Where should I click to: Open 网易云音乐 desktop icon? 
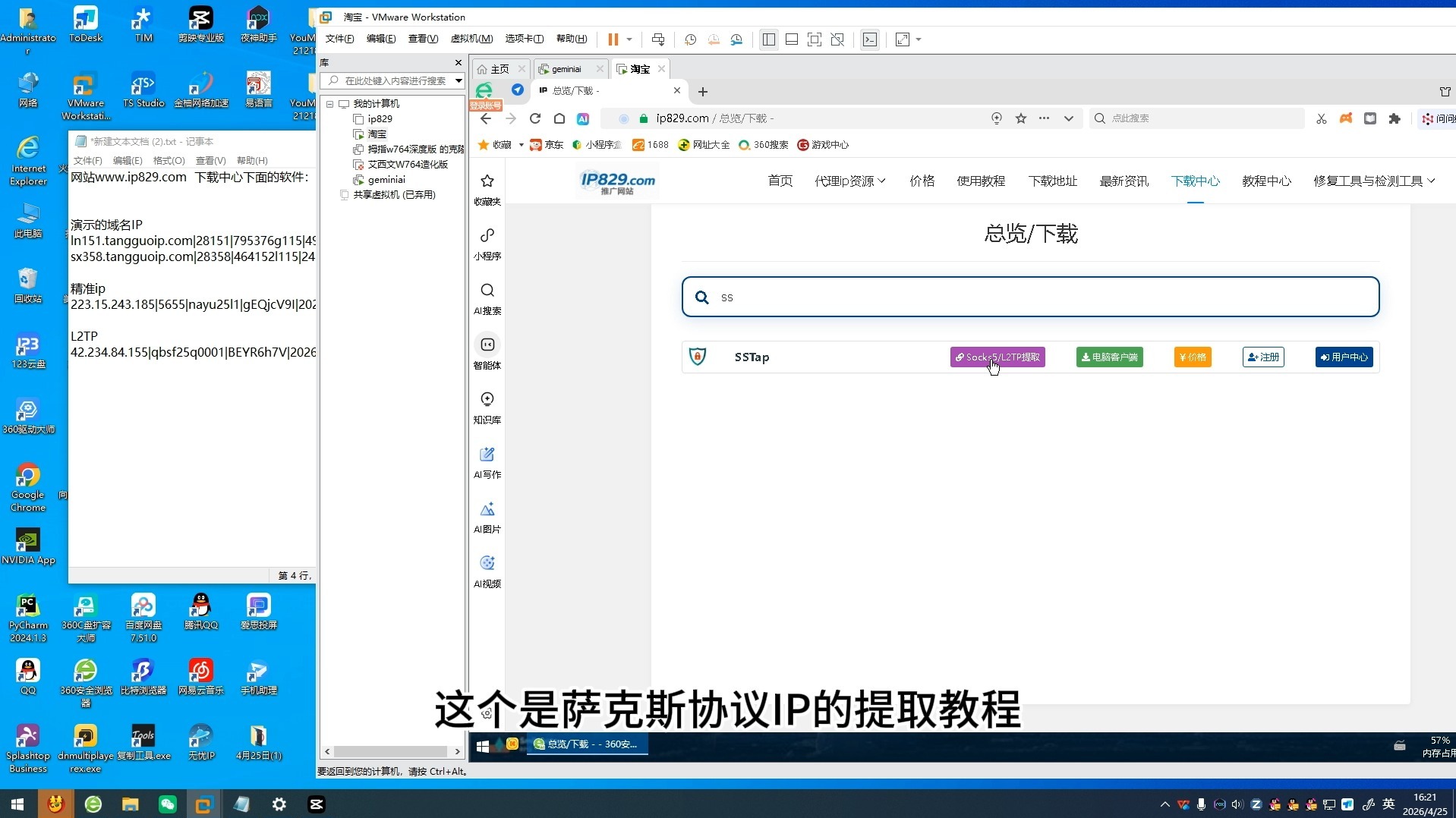click(x=201, y=678)
